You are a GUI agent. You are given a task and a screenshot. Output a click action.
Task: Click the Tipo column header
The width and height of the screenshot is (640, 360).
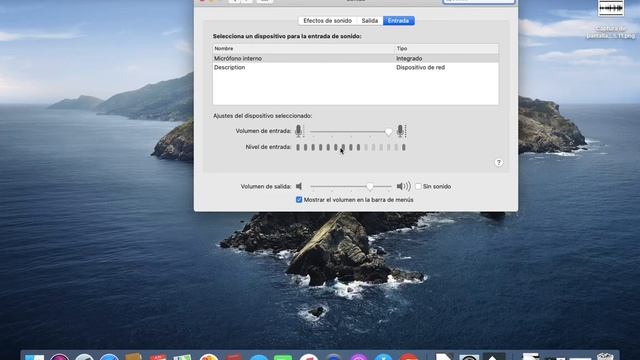[447, 49]
